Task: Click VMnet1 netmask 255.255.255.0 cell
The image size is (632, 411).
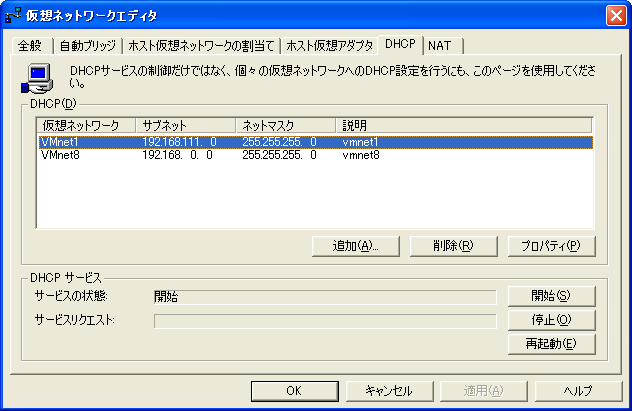Action: [279, 142]
